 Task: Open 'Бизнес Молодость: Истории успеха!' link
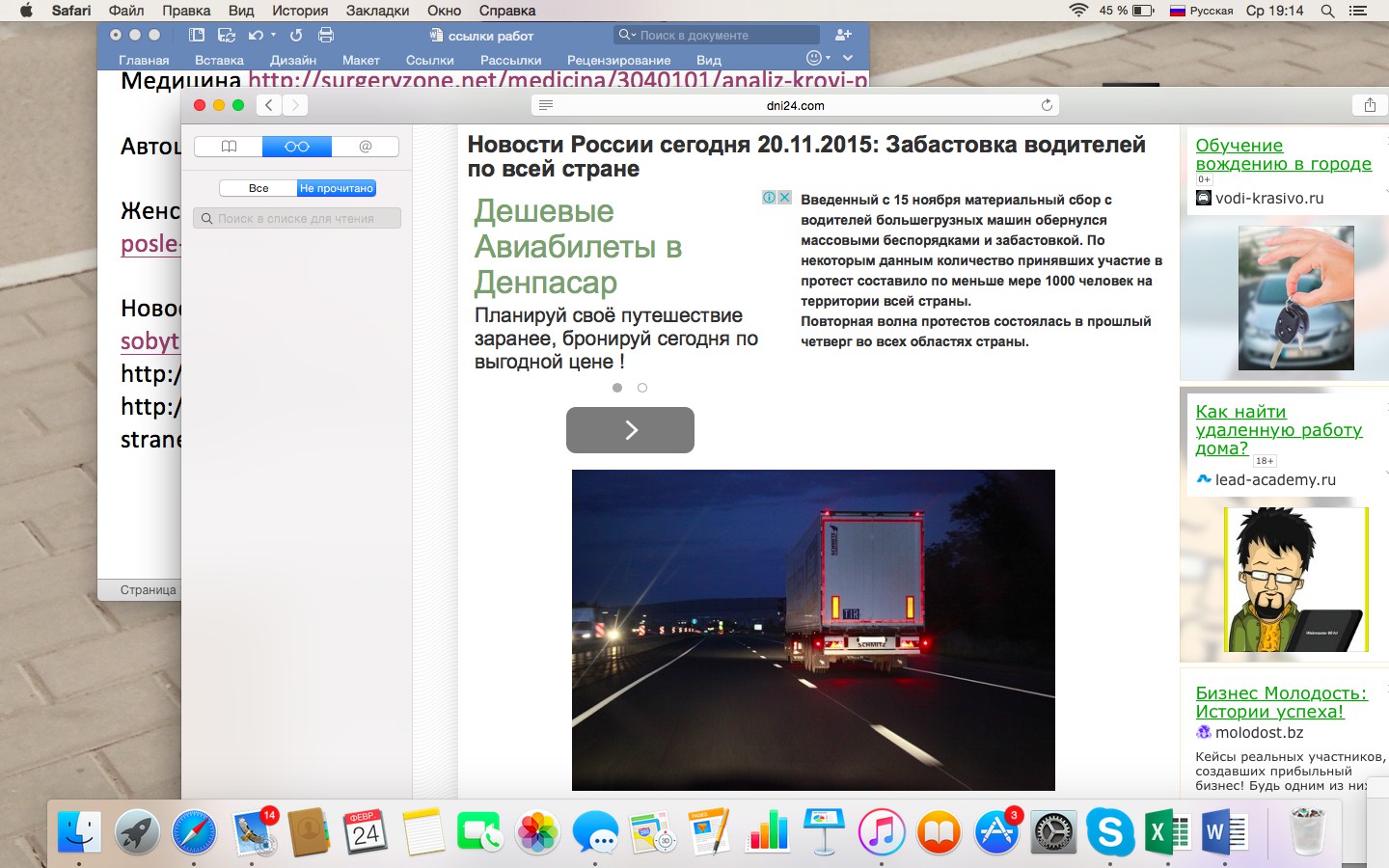pyautogui.click(x=1281, y=702)
